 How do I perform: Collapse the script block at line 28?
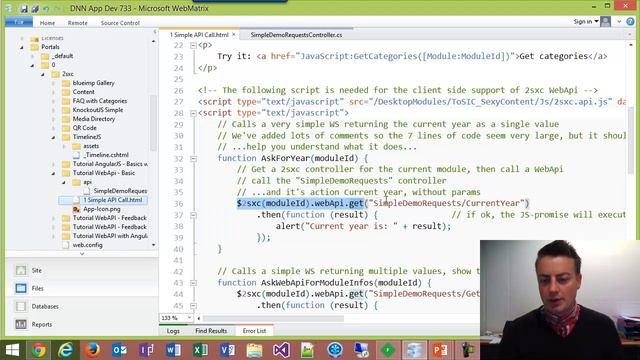click(x=193, y=113)
